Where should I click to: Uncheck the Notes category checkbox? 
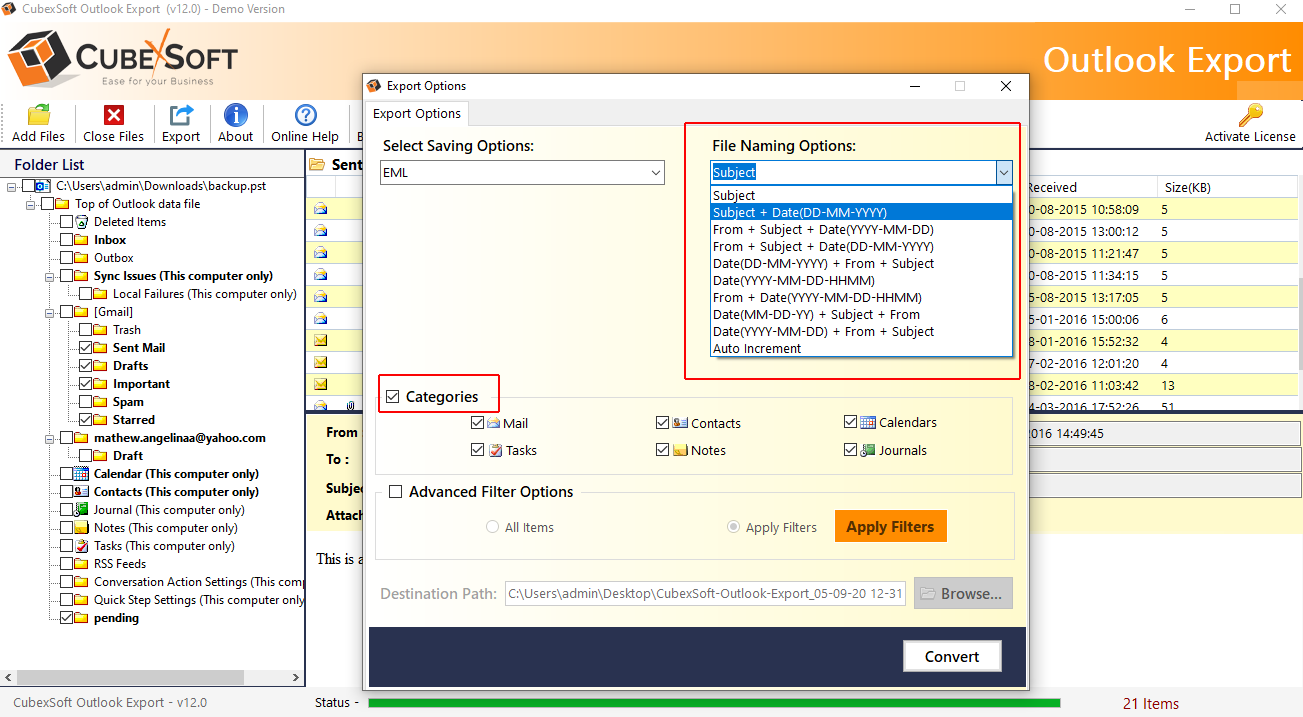[663, 450]
